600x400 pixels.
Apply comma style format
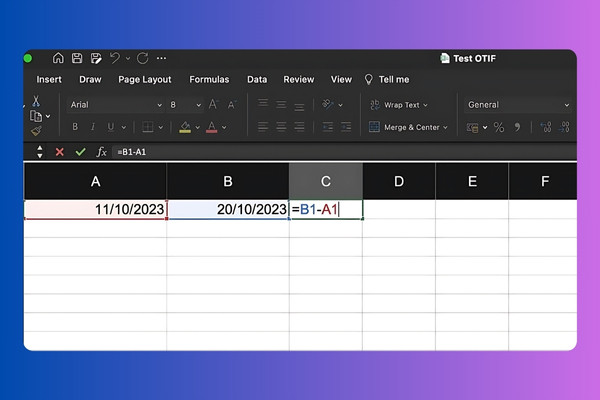click(x=517, y=127)
